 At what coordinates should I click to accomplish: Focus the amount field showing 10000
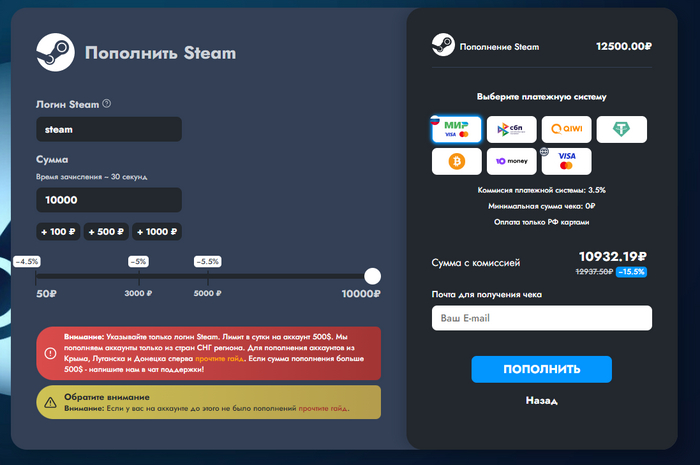pyautogui.click(x=109, y=200)
